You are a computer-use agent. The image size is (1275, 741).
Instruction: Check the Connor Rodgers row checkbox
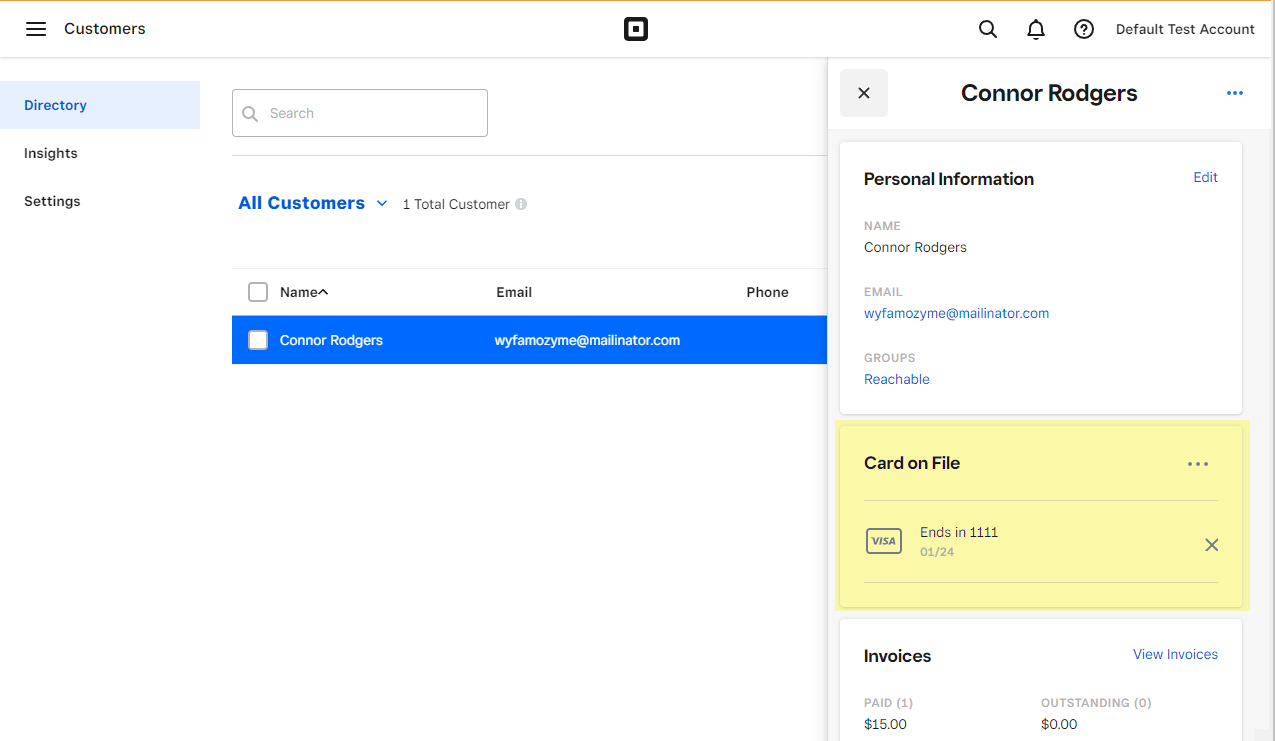click(x=258, y=340)
